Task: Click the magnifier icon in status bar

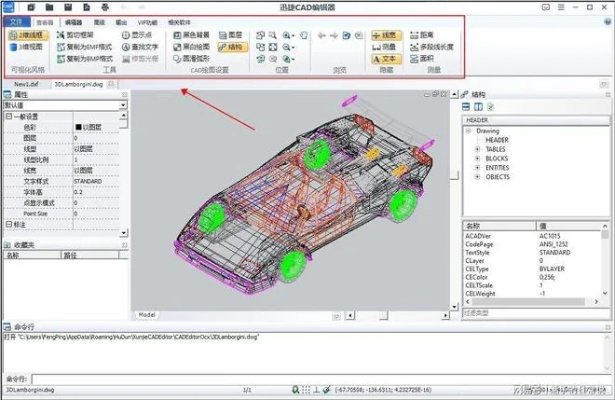Action: 296,389
